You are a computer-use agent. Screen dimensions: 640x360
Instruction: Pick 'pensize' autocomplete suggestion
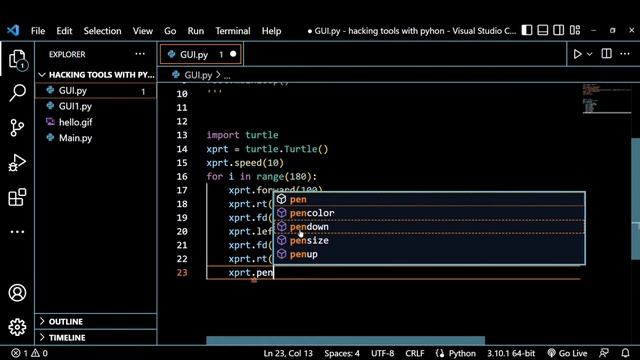[429, 240]
